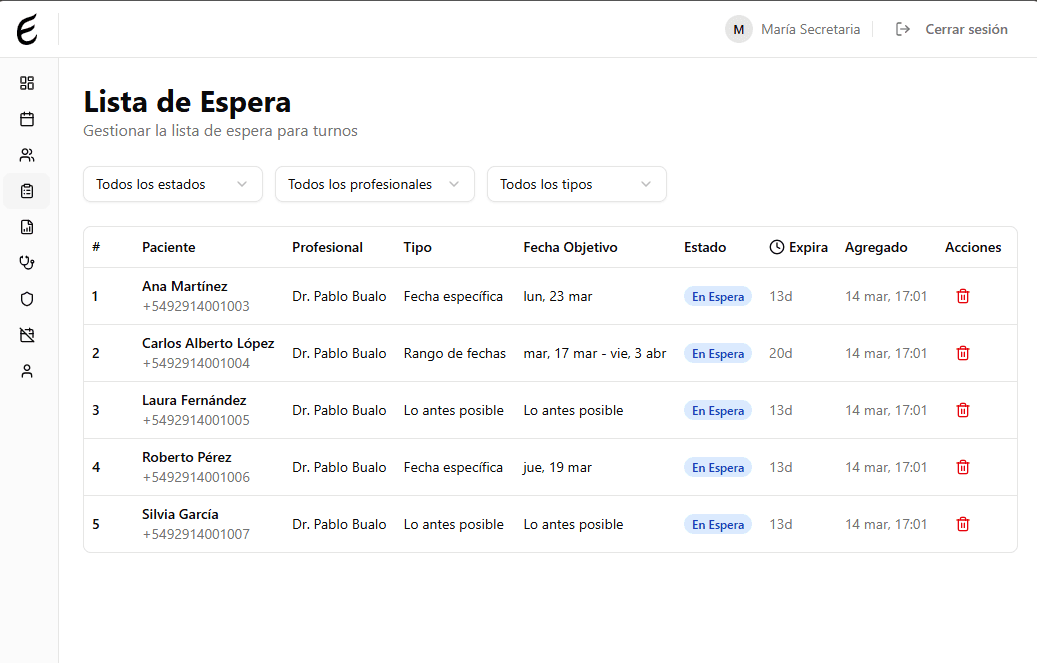This screenshot has height=663, width=1037.
Task: Sort the table by Fecha Objetivo column
Action: (x=570, y=247)
